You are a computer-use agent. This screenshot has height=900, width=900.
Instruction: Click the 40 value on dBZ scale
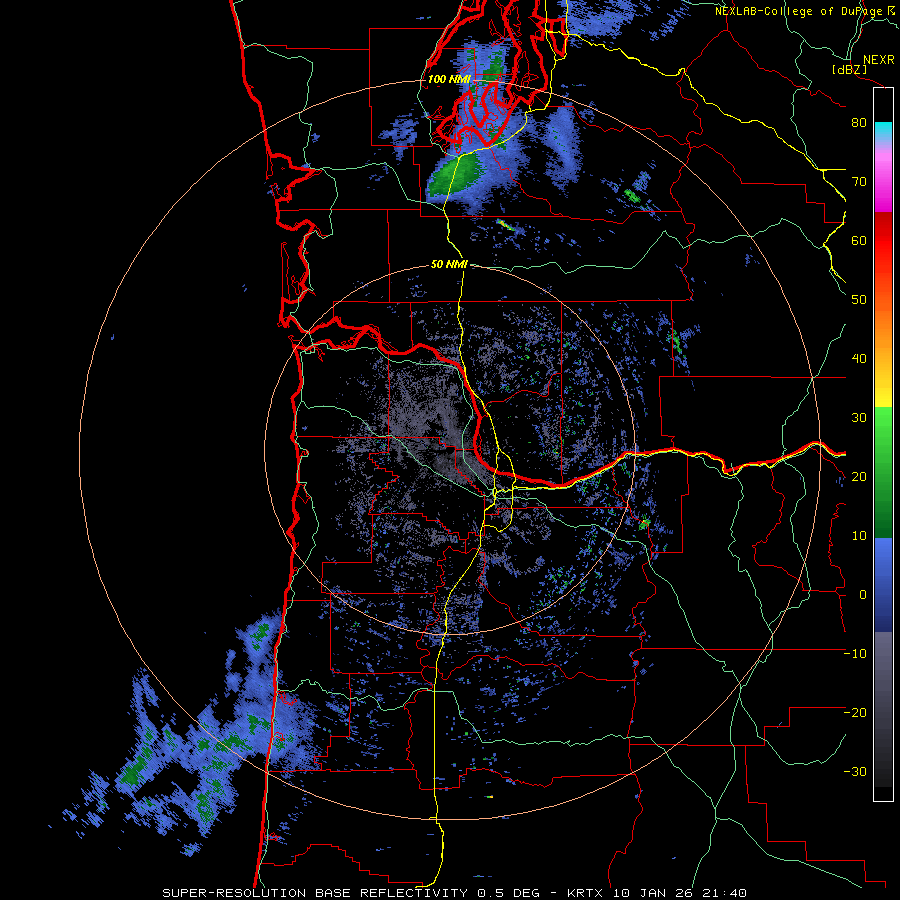[859, 359]
